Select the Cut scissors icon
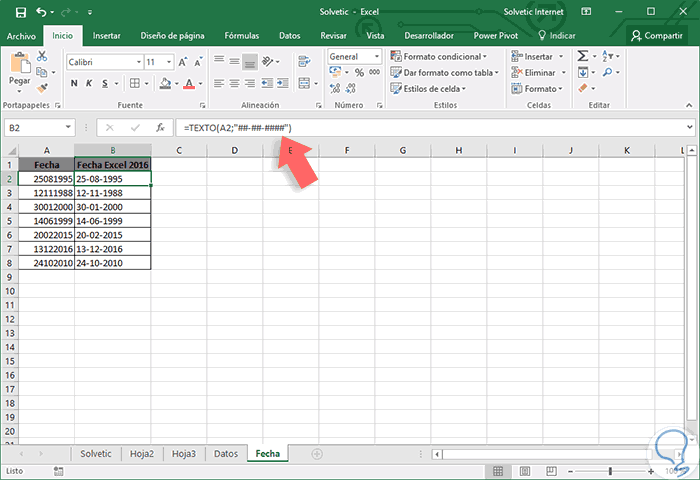This screenshot has height=480, width=700. point(42,57)
